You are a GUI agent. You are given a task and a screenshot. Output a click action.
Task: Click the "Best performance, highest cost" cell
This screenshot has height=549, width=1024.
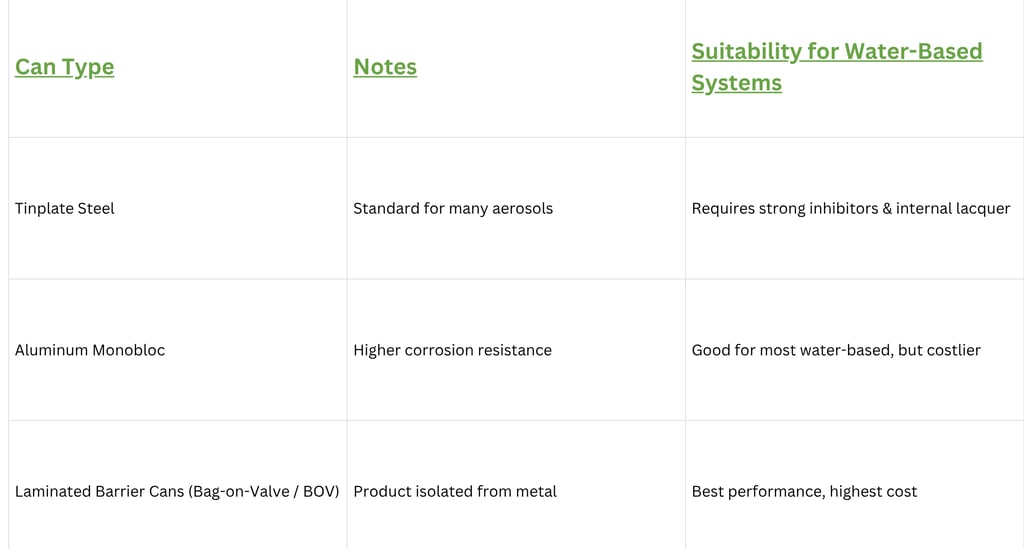tap(804, 491)
